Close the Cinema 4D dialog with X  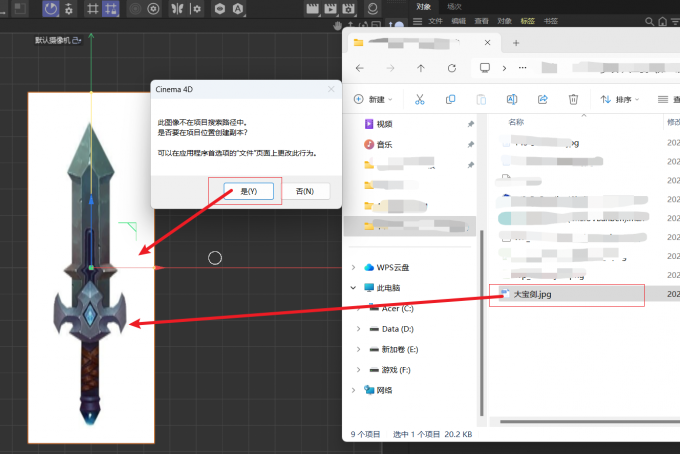(331, 89)
